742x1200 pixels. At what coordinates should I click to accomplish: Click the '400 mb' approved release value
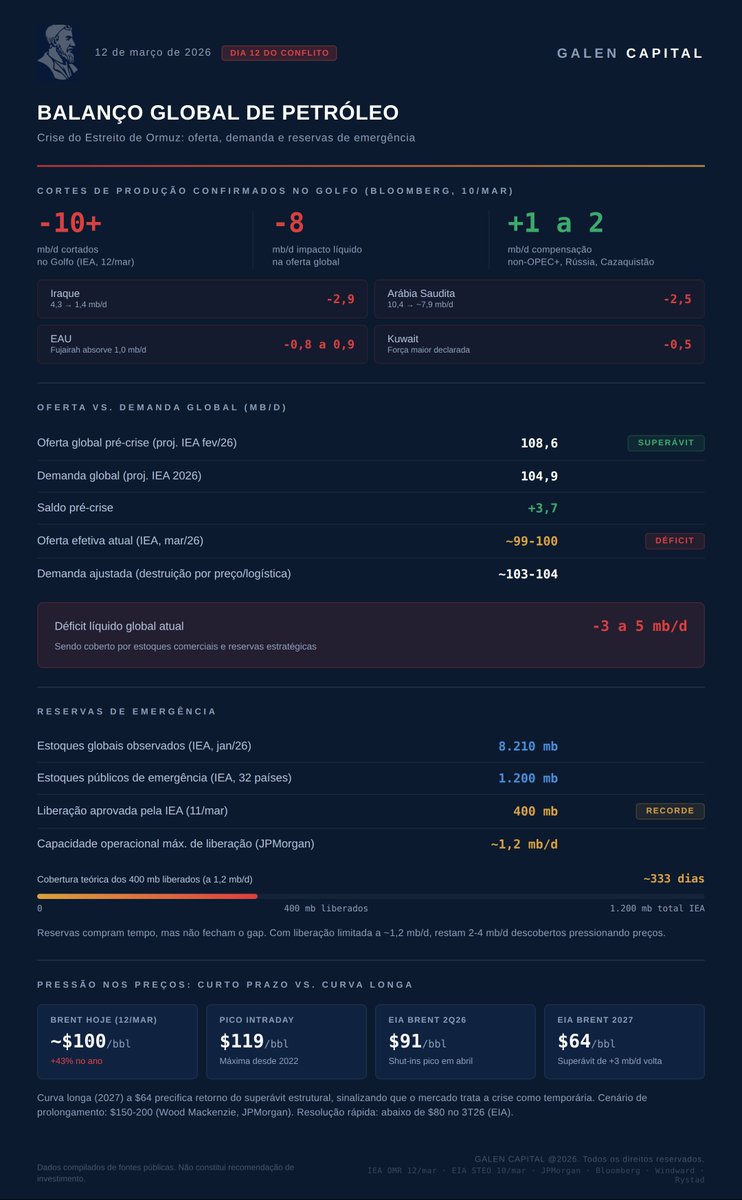coord(536,811)
